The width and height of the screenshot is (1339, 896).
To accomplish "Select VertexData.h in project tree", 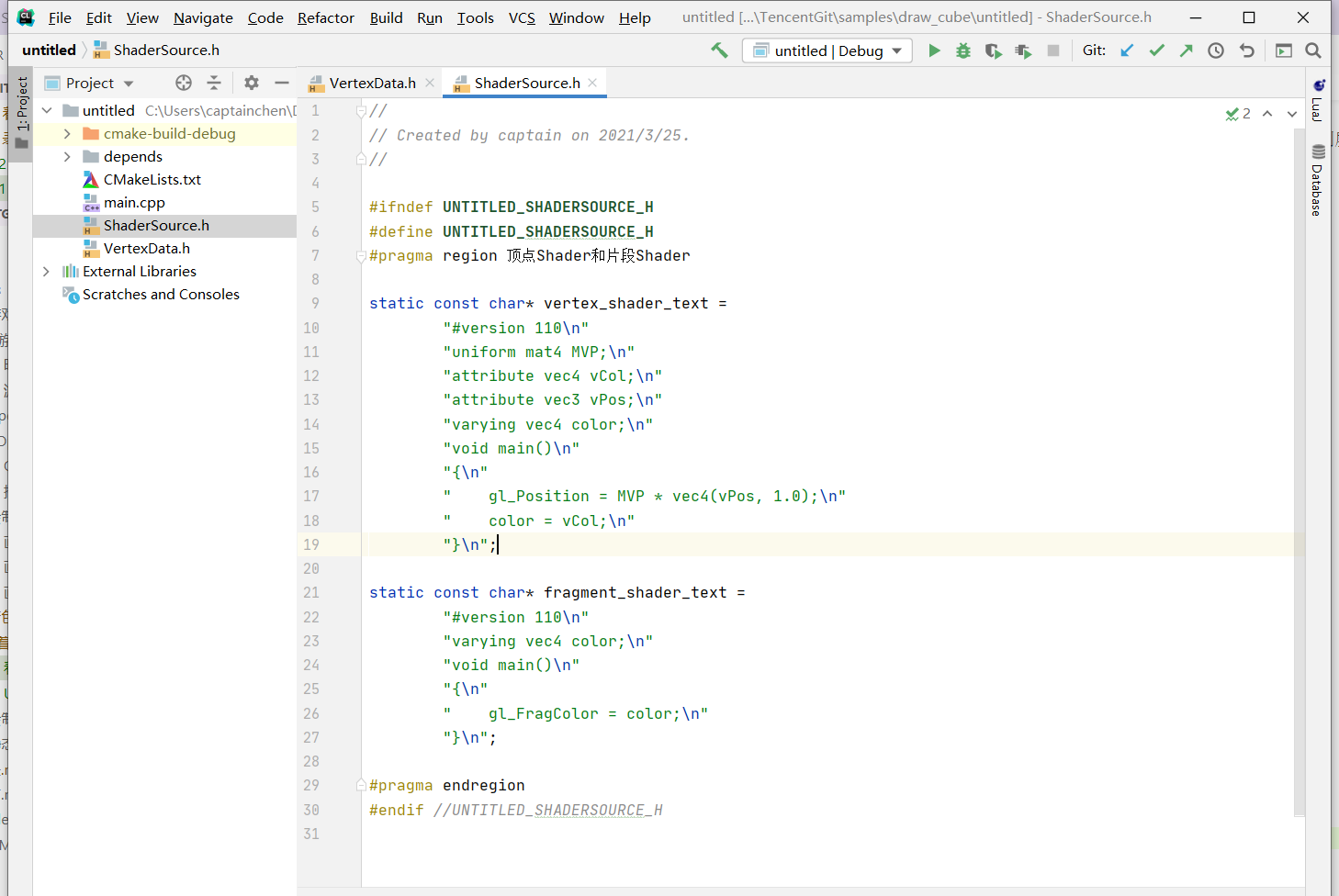I will click(147, 248).
